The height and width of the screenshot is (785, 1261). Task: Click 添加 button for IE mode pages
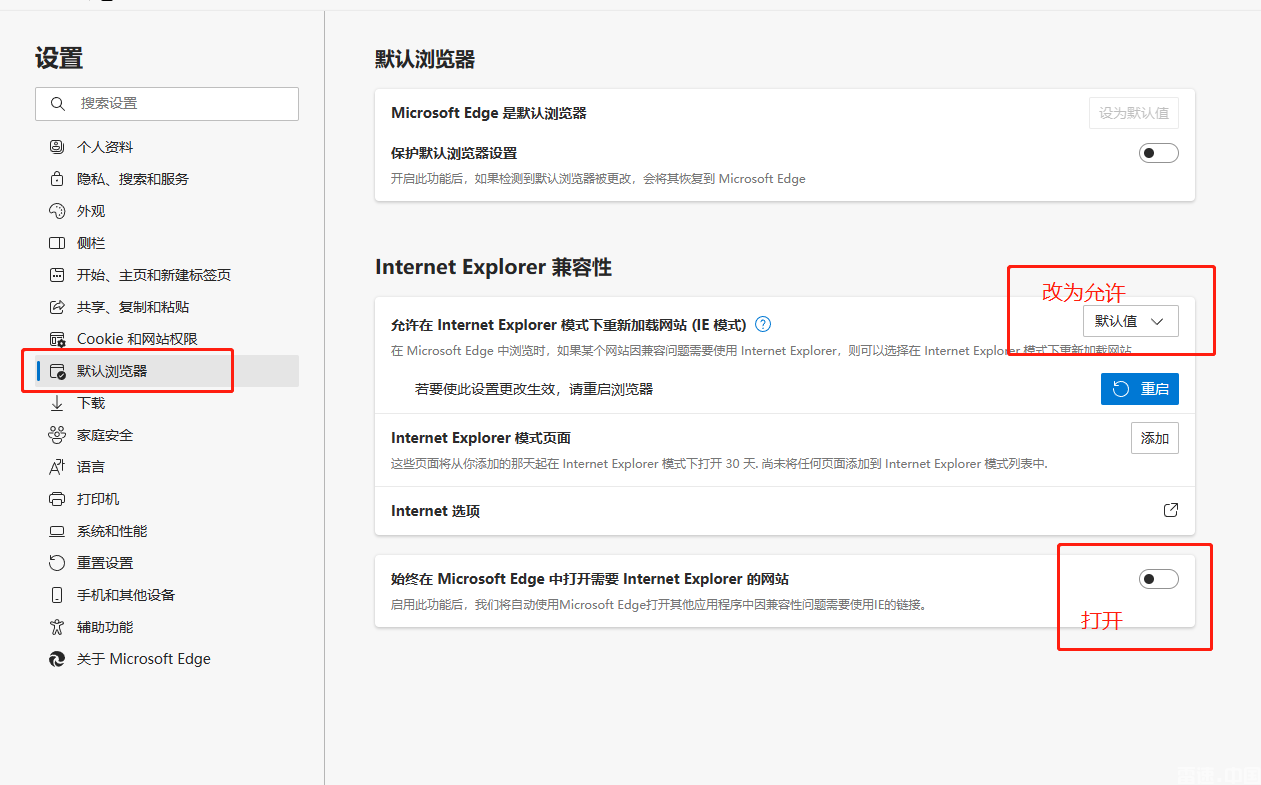(1155, 438)
